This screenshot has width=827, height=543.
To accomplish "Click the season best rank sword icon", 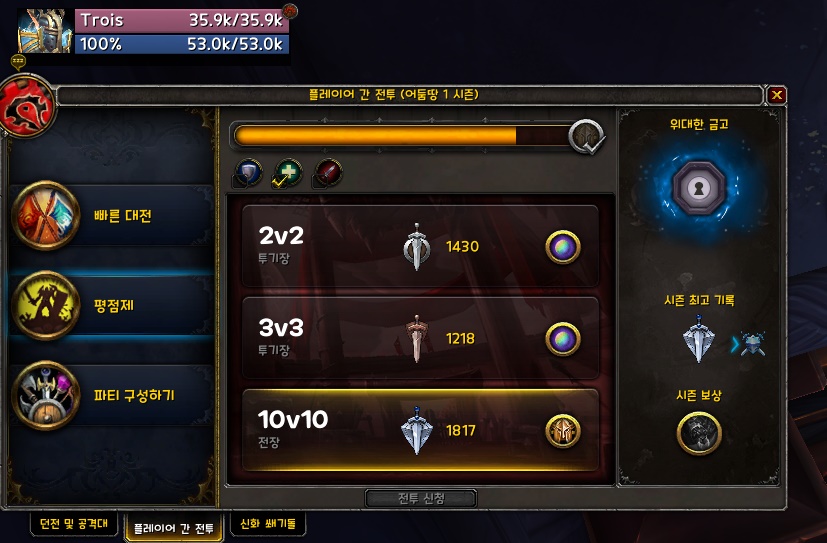I will 699,339.
